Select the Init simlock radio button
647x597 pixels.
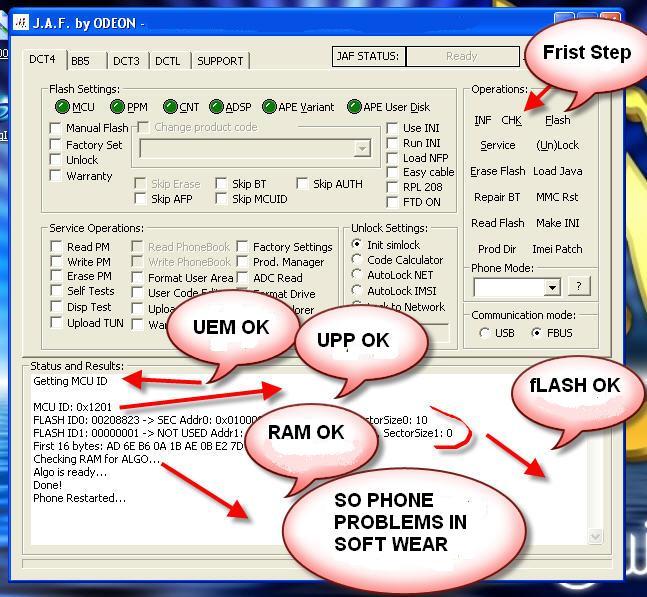(x=357, y=244)
